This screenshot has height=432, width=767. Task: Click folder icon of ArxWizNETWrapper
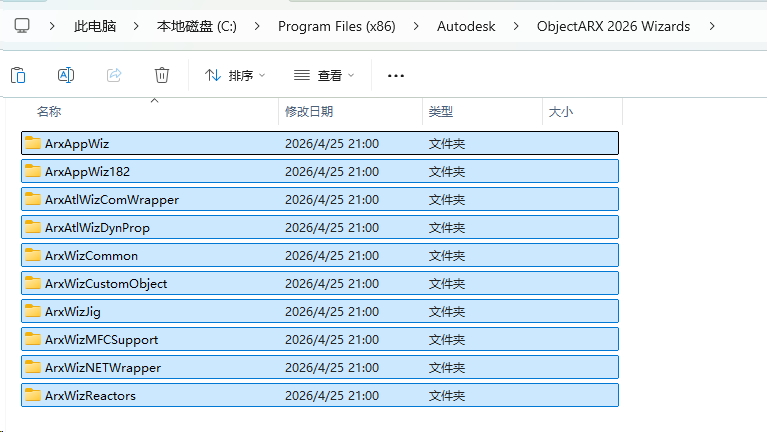click(x=33, y=366)
